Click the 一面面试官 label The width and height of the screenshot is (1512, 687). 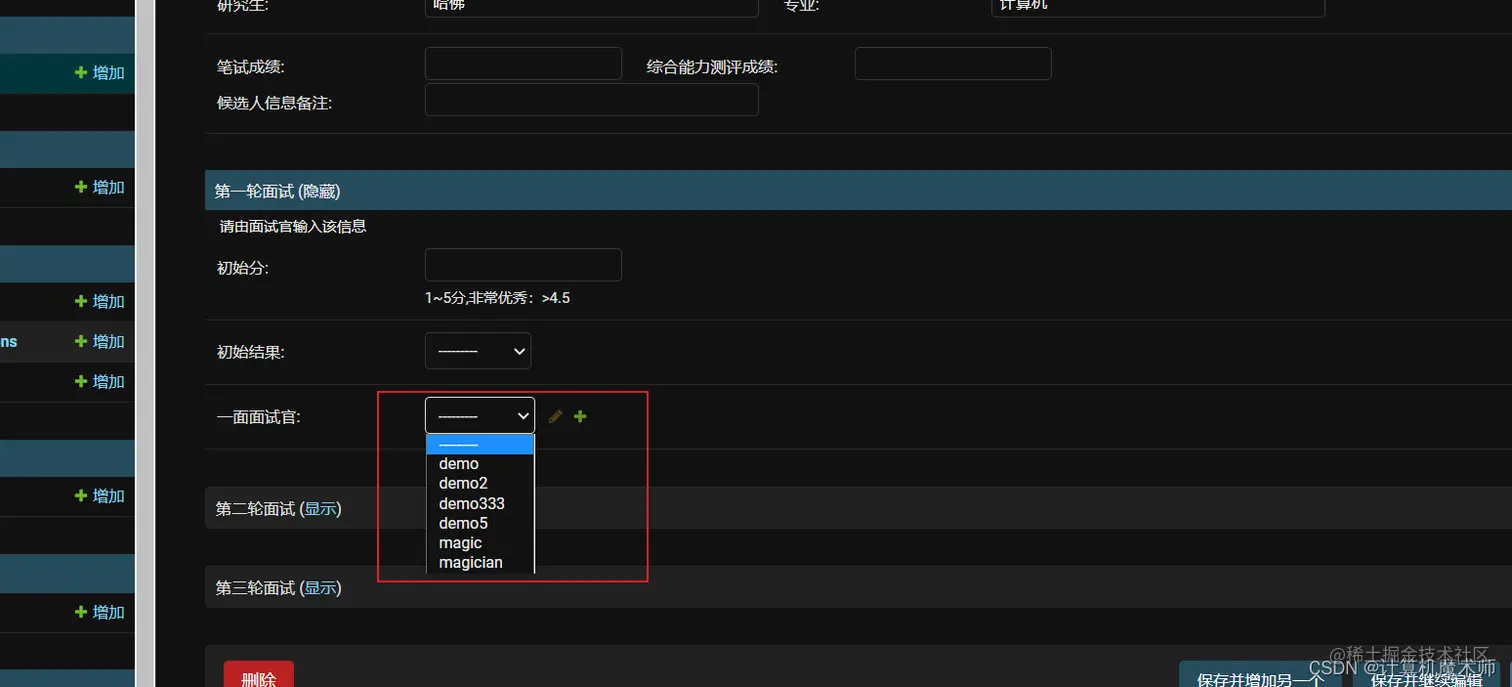point(258,417)
